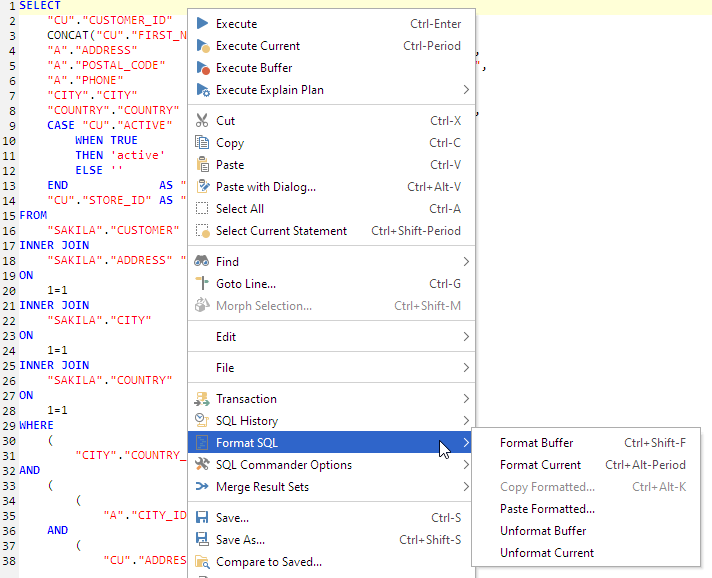Select Format Current option
This screenshot has width=712, height=578.
pos(540,465)
